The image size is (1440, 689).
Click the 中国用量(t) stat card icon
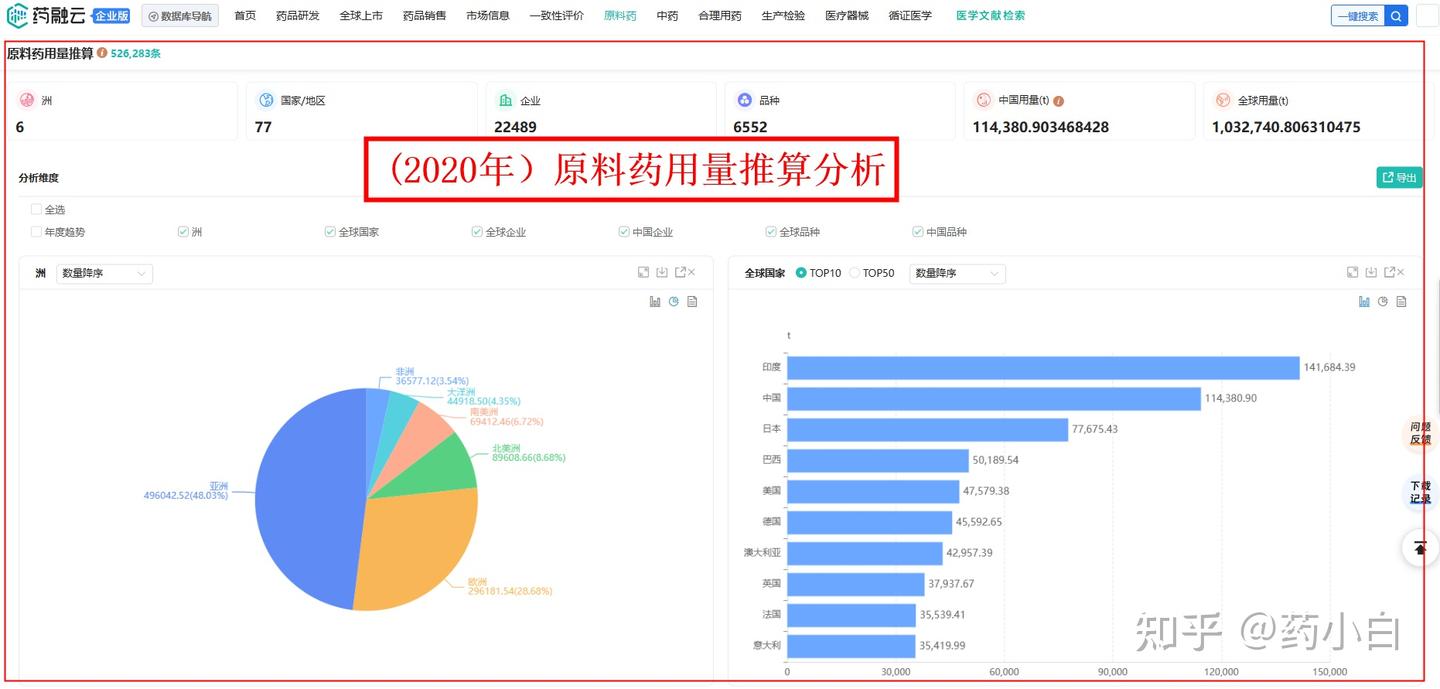983,100
